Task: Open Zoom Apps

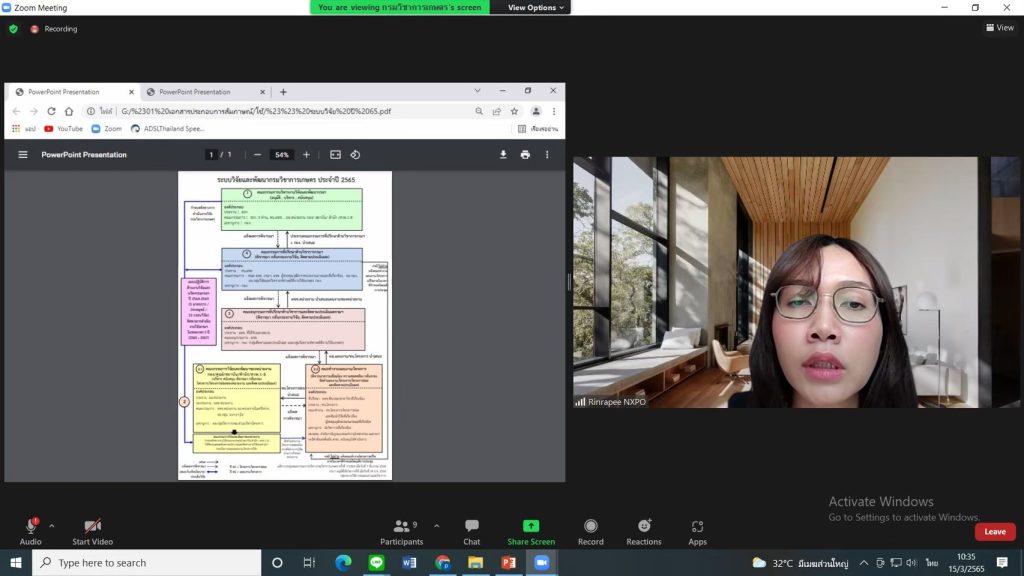Action: (x=697, y=532)
